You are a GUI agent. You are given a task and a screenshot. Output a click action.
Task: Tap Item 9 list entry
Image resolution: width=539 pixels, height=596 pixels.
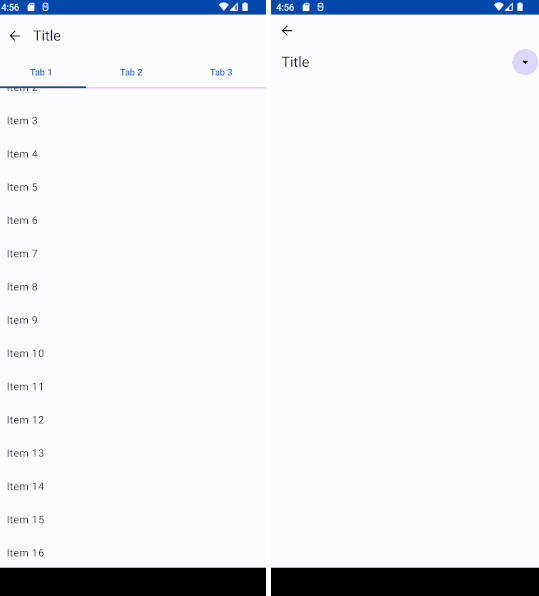(133, 320)
